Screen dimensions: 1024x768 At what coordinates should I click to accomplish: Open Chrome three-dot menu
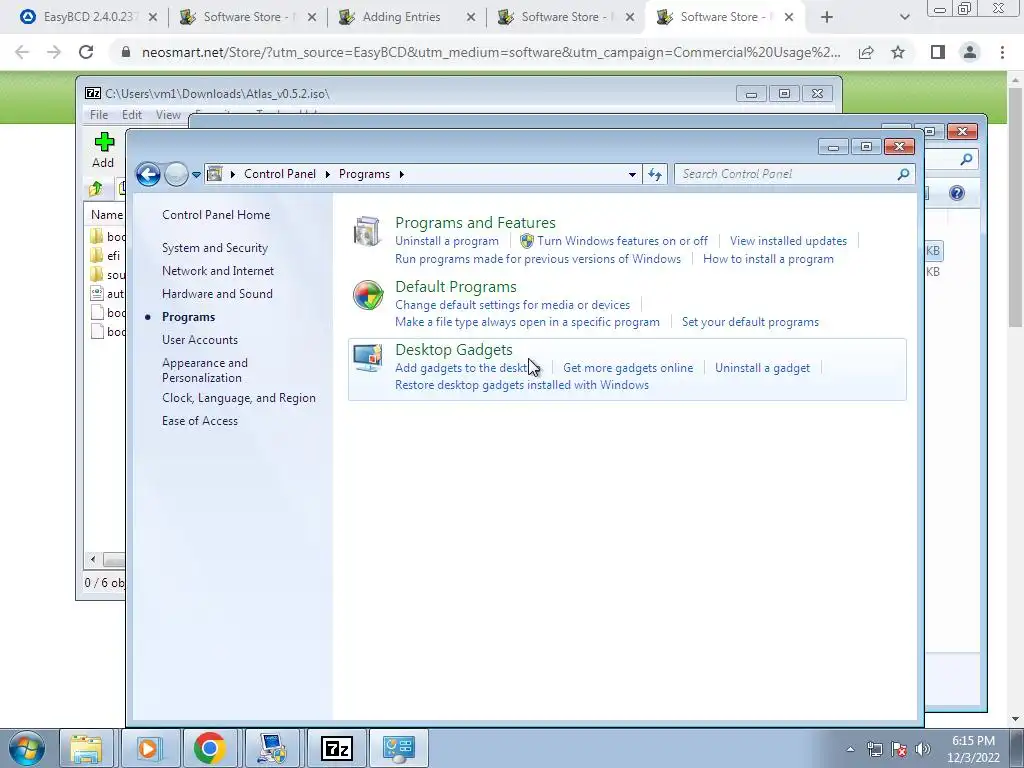tap(1002, 52)
